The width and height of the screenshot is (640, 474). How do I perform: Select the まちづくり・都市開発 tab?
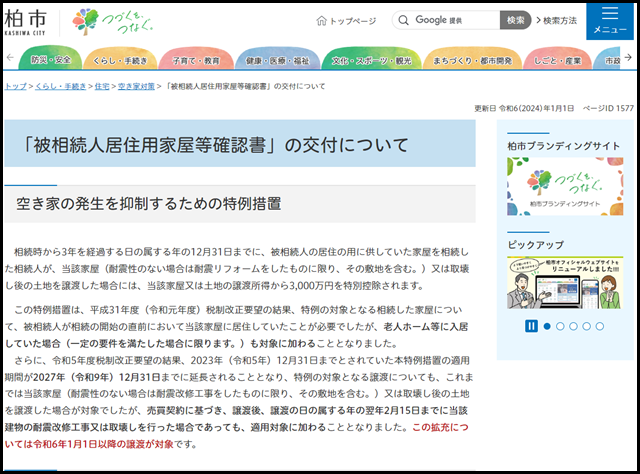click(x=472, y=60)
